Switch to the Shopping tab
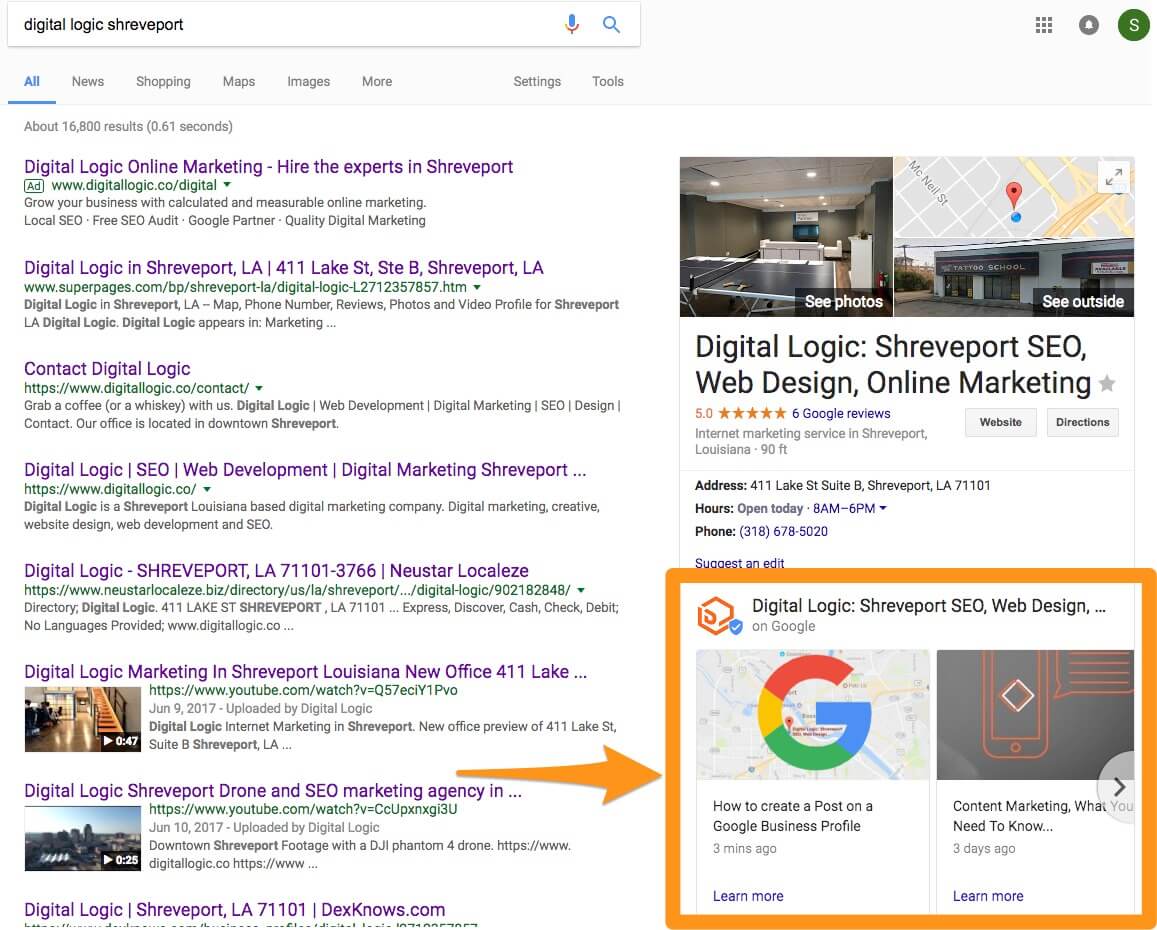1157x930 pixels. 163,81
